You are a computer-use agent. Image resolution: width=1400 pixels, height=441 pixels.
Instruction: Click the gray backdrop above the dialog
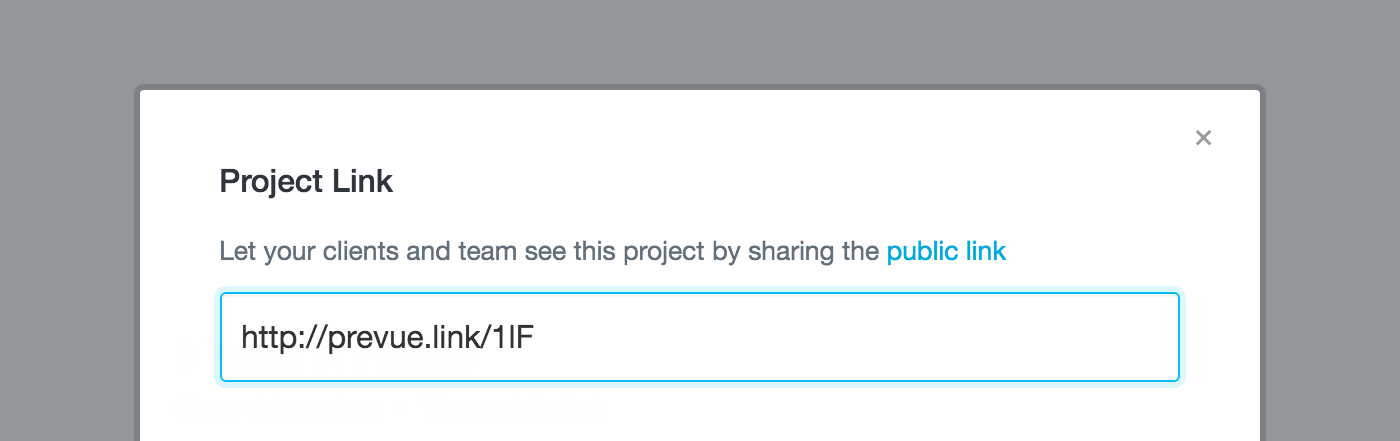(700, 40)
